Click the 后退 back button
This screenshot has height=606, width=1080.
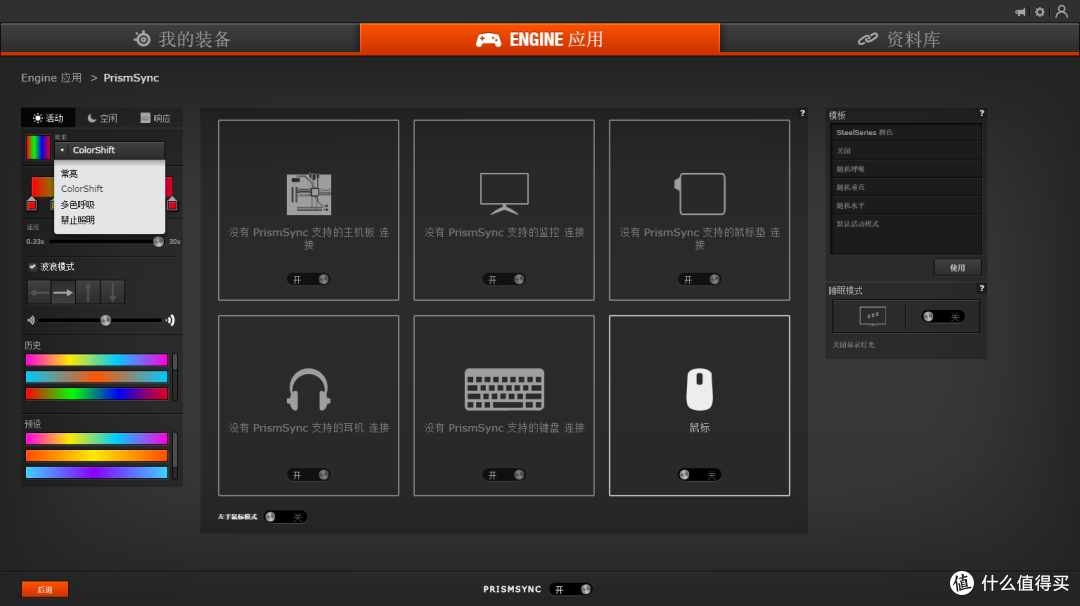tap(45, 589)
